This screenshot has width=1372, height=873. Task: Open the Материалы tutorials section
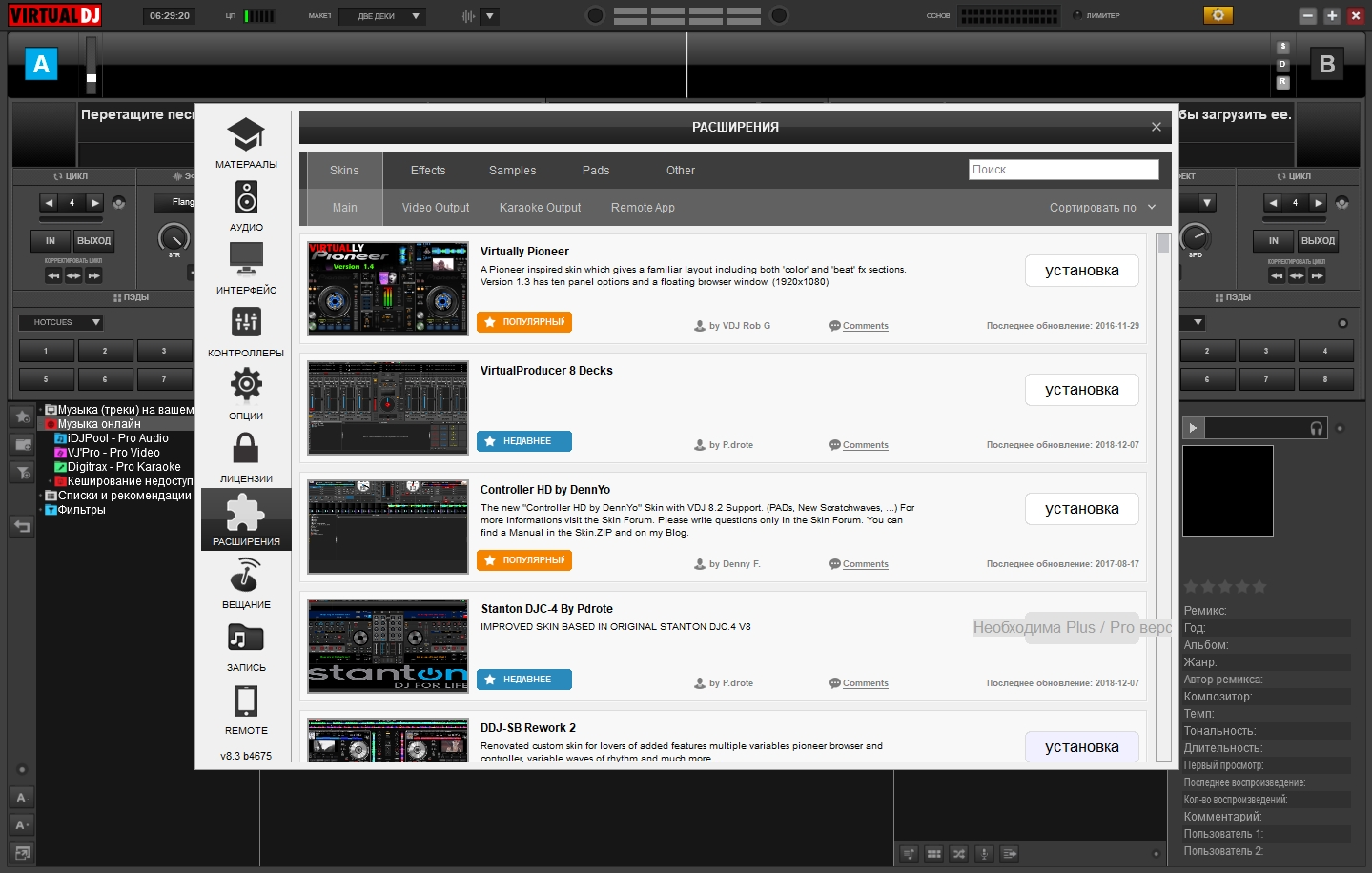pyautogui.click(x=246, y=143)
